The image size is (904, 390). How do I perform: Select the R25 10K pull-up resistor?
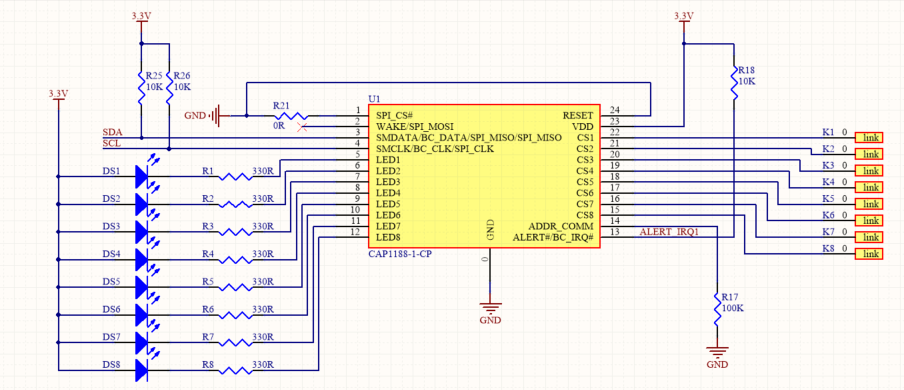(x=141, y=88)
